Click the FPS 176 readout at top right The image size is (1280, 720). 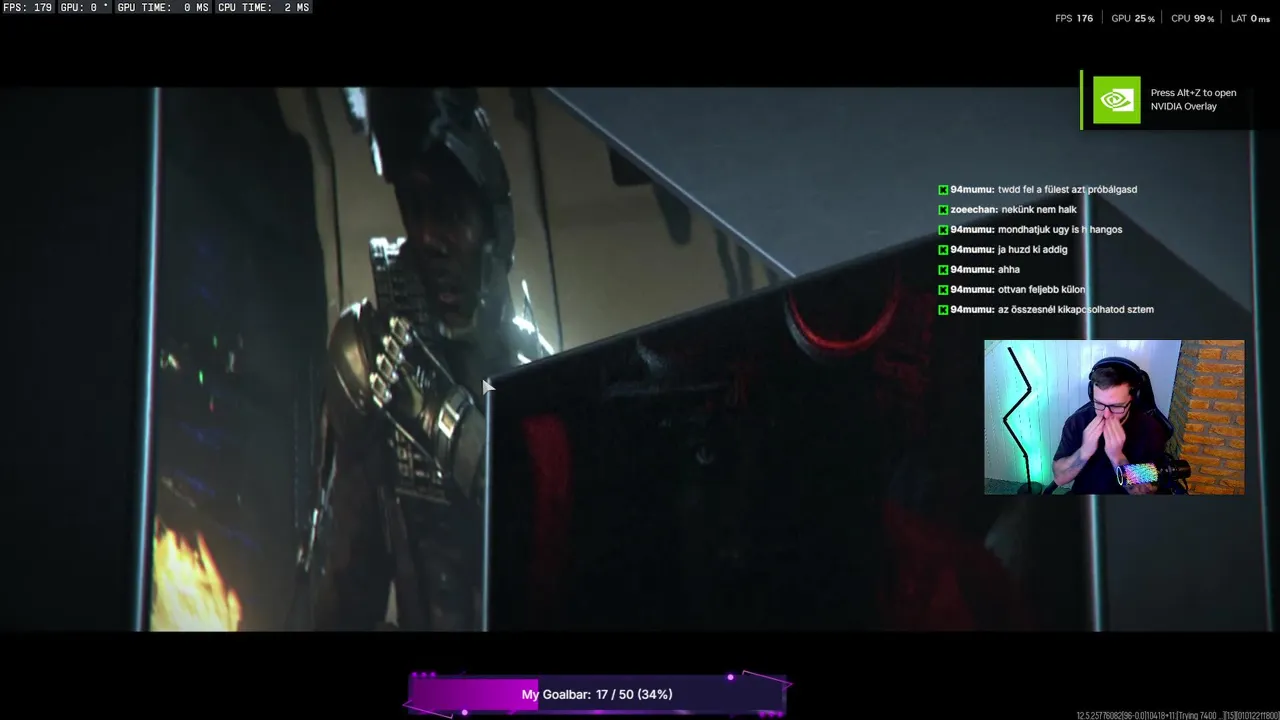(x=1074, y=18)
